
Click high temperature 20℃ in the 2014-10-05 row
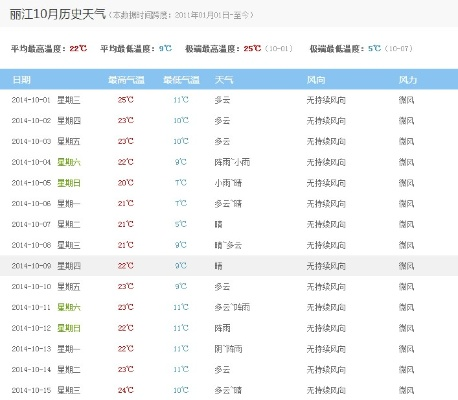point(126,183)
